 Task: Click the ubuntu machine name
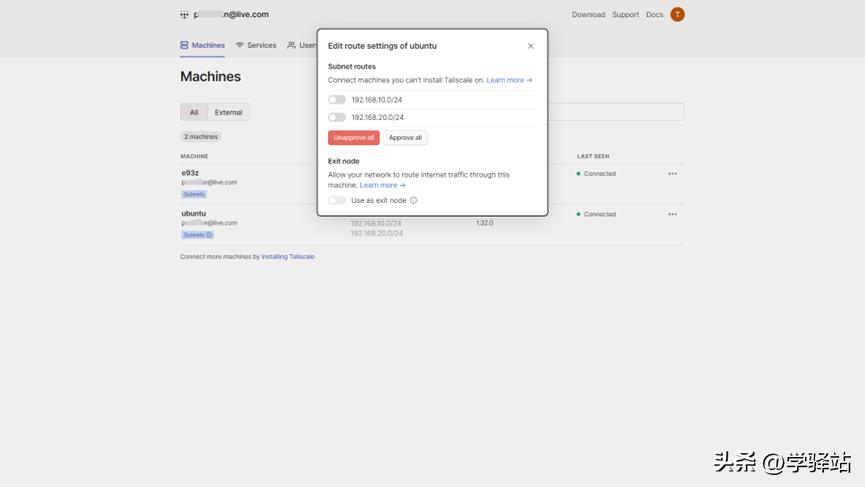click(194, 213)
